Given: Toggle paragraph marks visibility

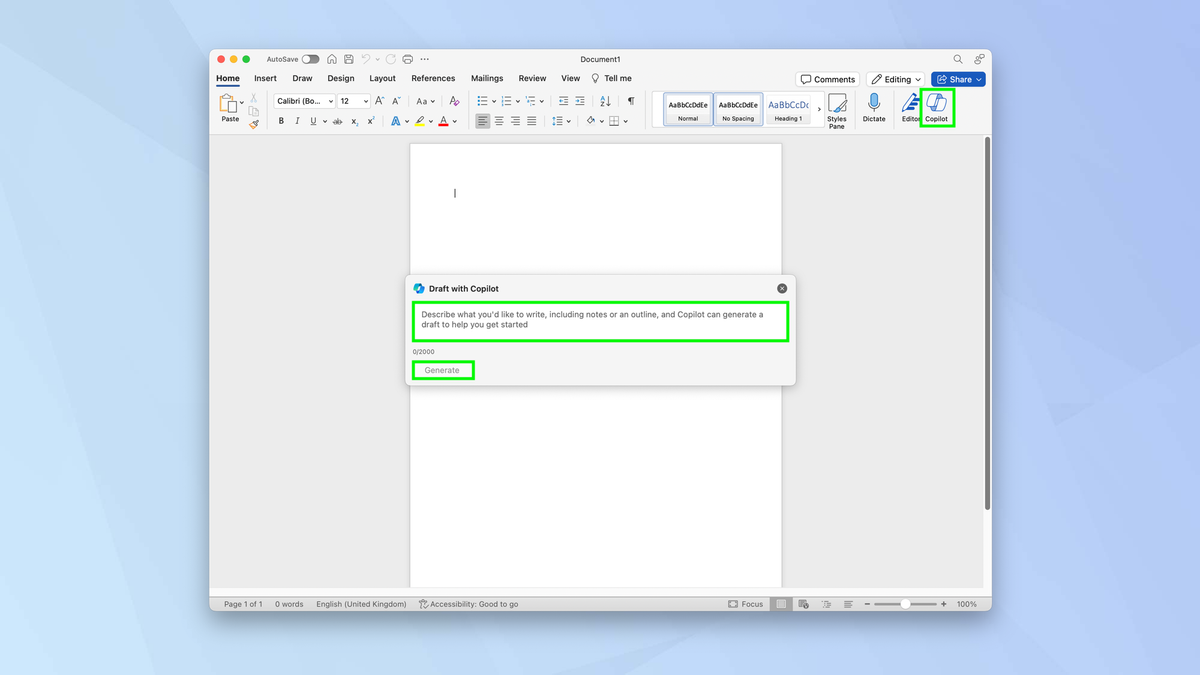Looking at the screenshot, I should (x=630, y=101).
